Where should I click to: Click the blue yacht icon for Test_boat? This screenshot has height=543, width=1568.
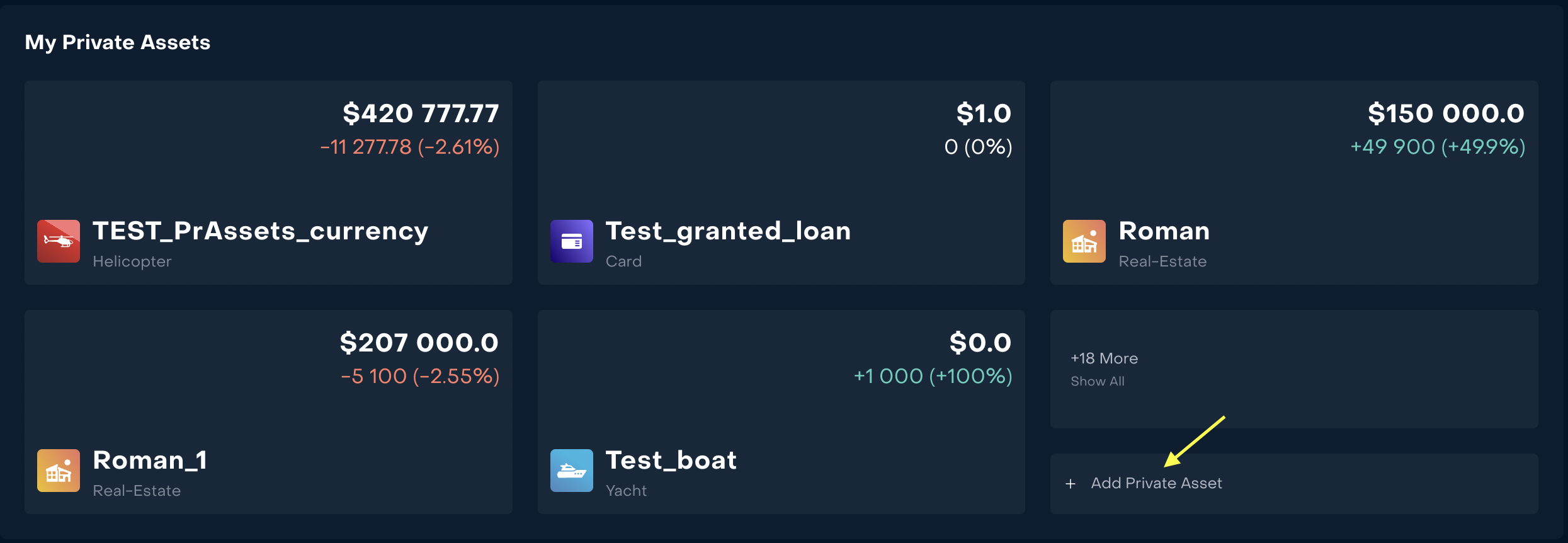click(x=571, y=471)
